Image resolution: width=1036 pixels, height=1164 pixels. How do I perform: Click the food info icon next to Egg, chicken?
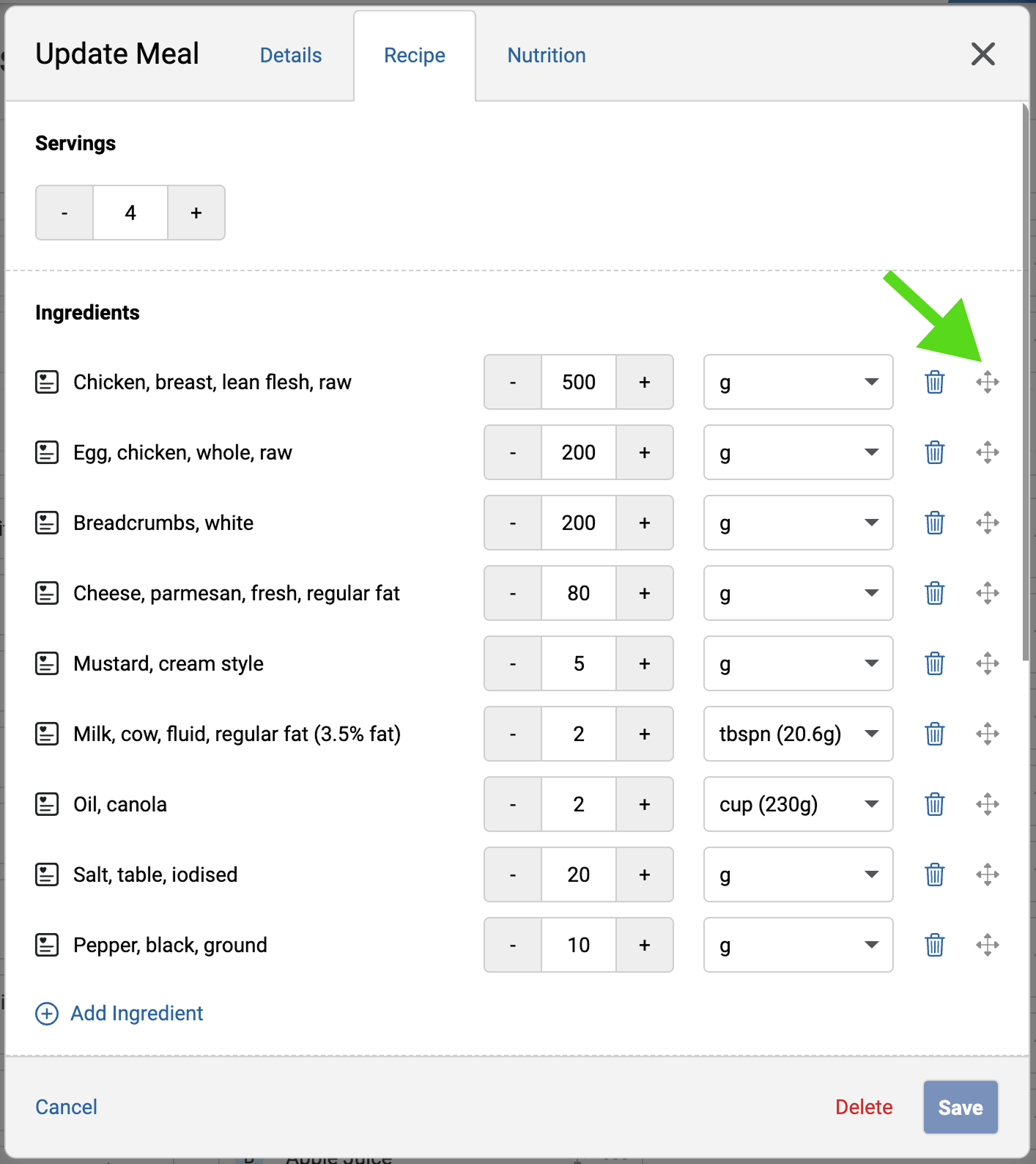[x=47, y=452]
